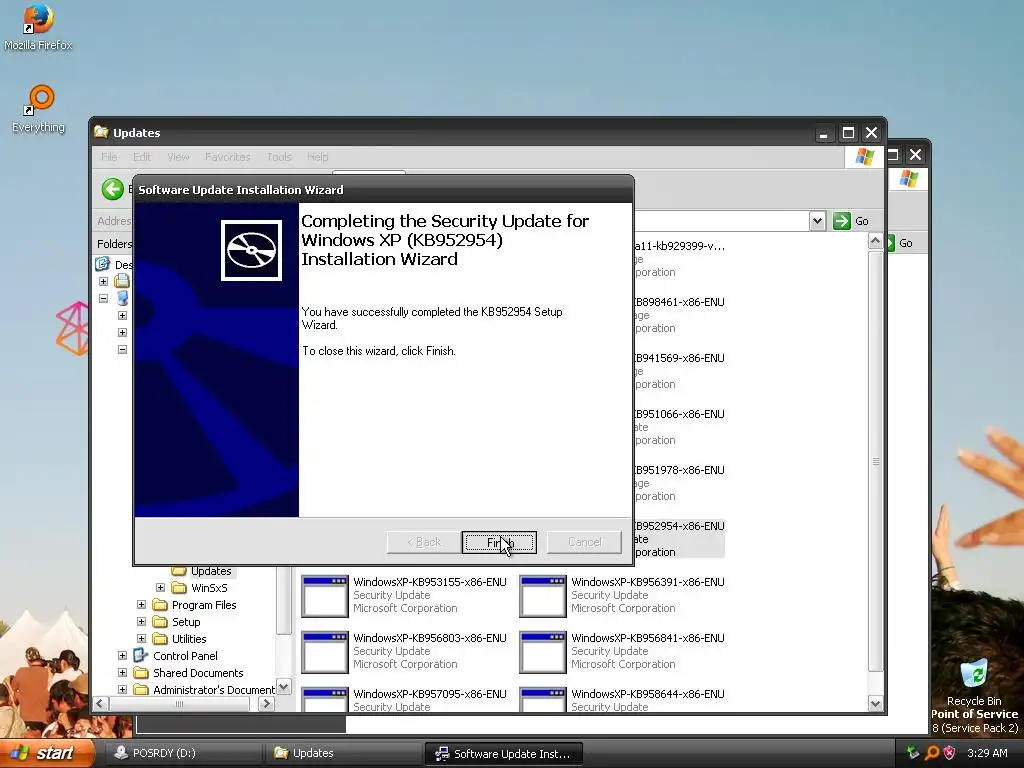This screenshot has width=1024, height=768.
Task: Open the File menu in Updates window
Action: coord(109,157)
